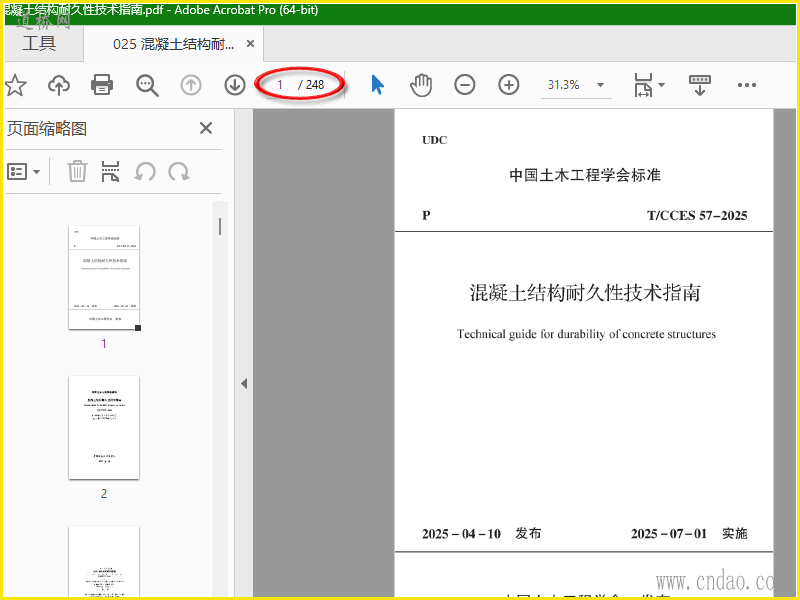Viewport: 800px width, 600px height.
Task: Open the more tools ellipsis
Action: pyautogui.click(x=747, y=85)
